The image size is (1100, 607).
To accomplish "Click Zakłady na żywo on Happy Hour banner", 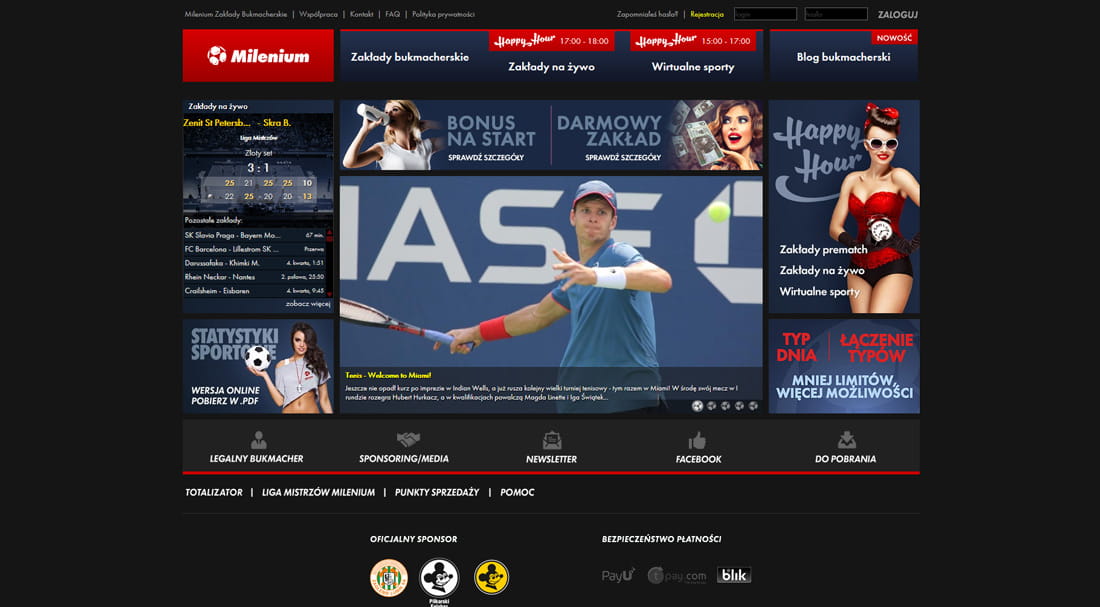I will 821,270.
